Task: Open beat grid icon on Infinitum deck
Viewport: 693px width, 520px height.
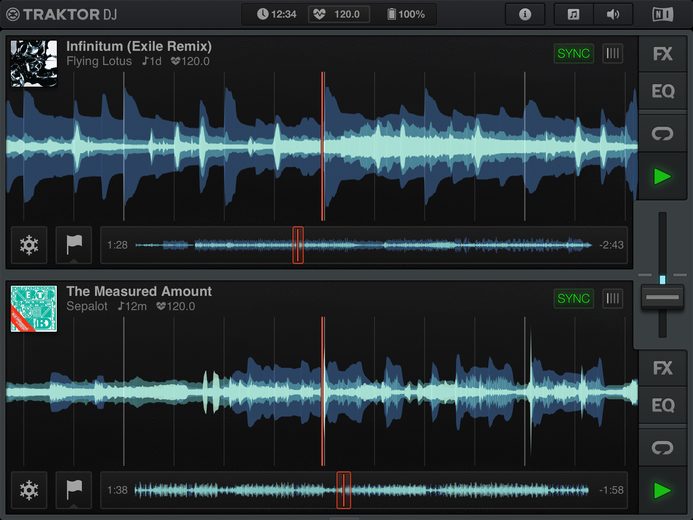Action: pyautogui.click(x=613, y=54)
